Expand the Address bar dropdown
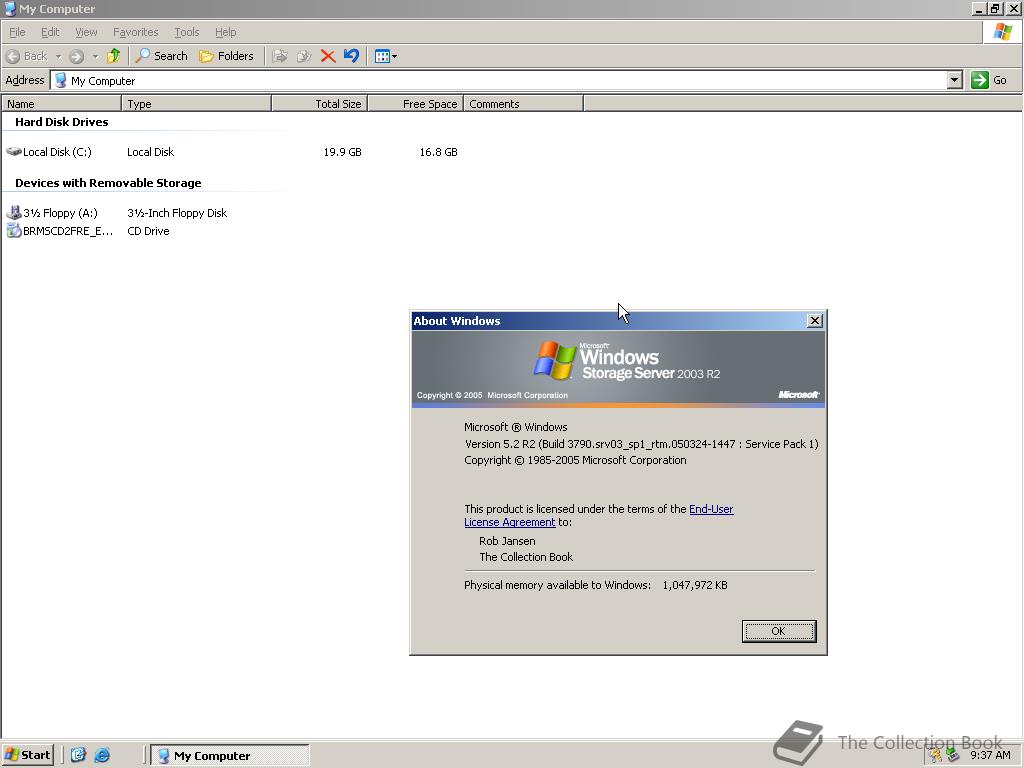Screen dimensions: 1024x768 pyautogui.click(x=955, y=80)
